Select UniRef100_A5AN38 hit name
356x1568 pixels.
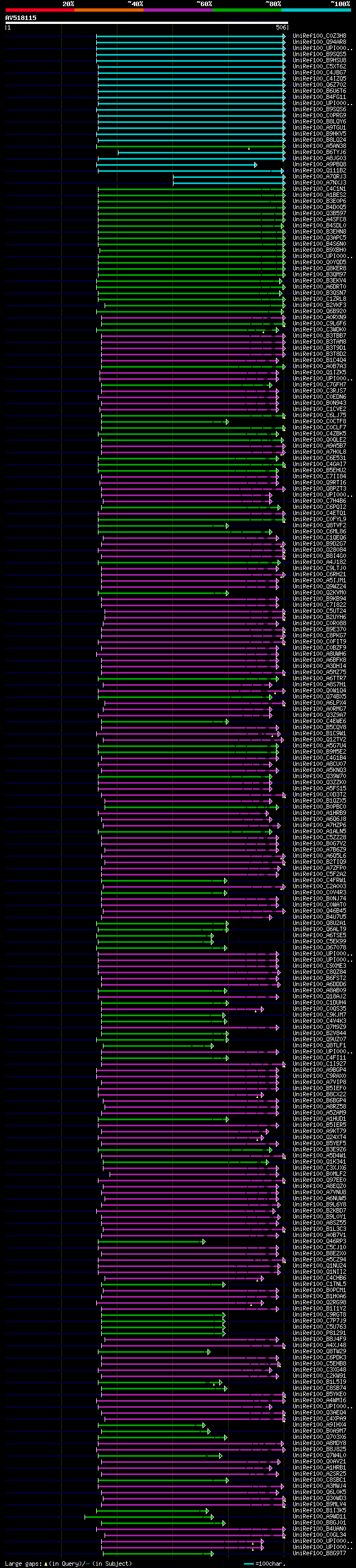coord(319,146)
